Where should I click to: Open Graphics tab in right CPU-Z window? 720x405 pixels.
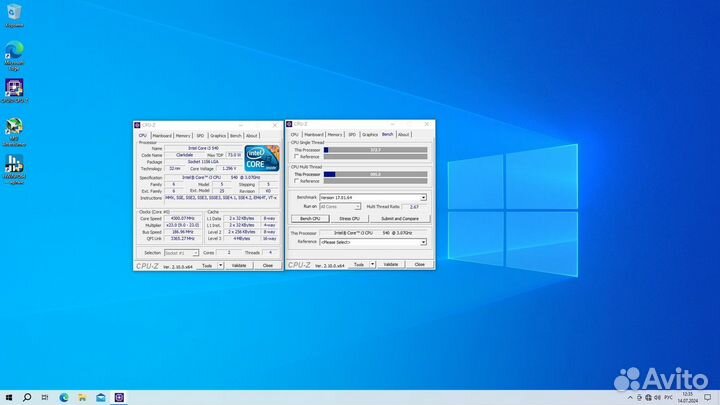coord(370,135)
